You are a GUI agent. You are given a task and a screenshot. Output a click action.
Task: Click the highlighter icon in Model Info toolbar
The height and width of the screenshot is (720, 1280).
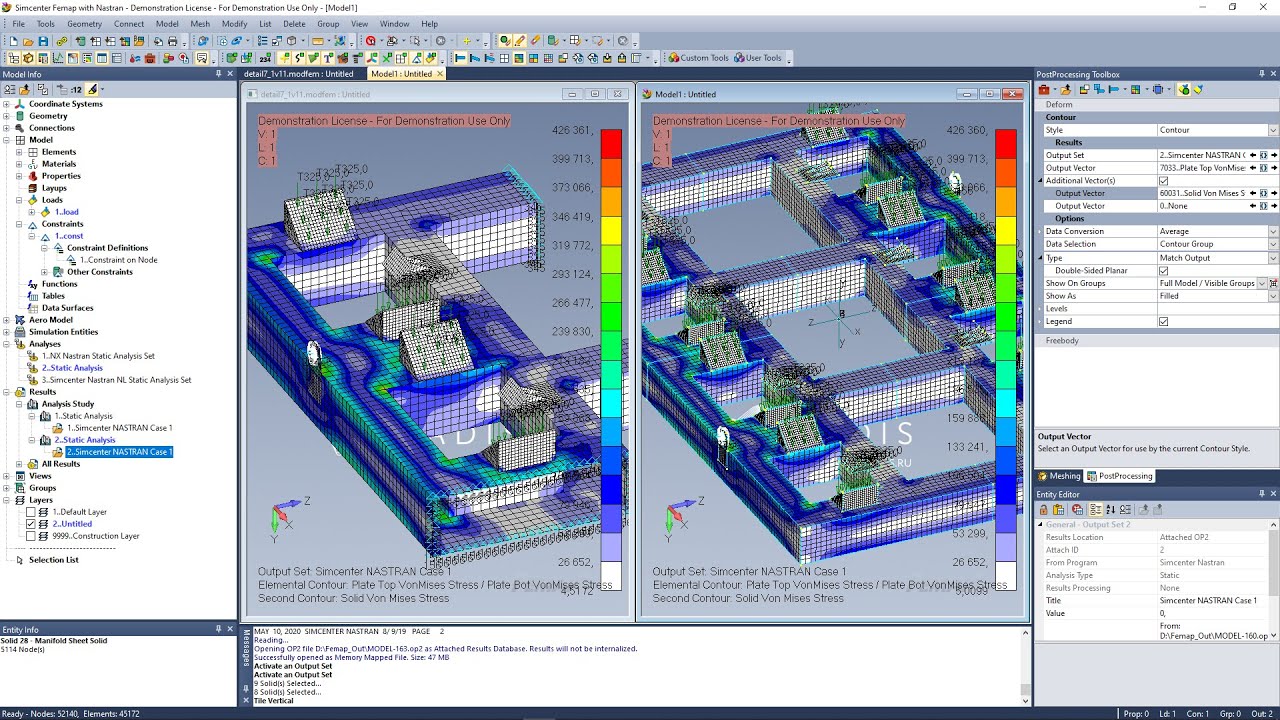tap(92, 90)
